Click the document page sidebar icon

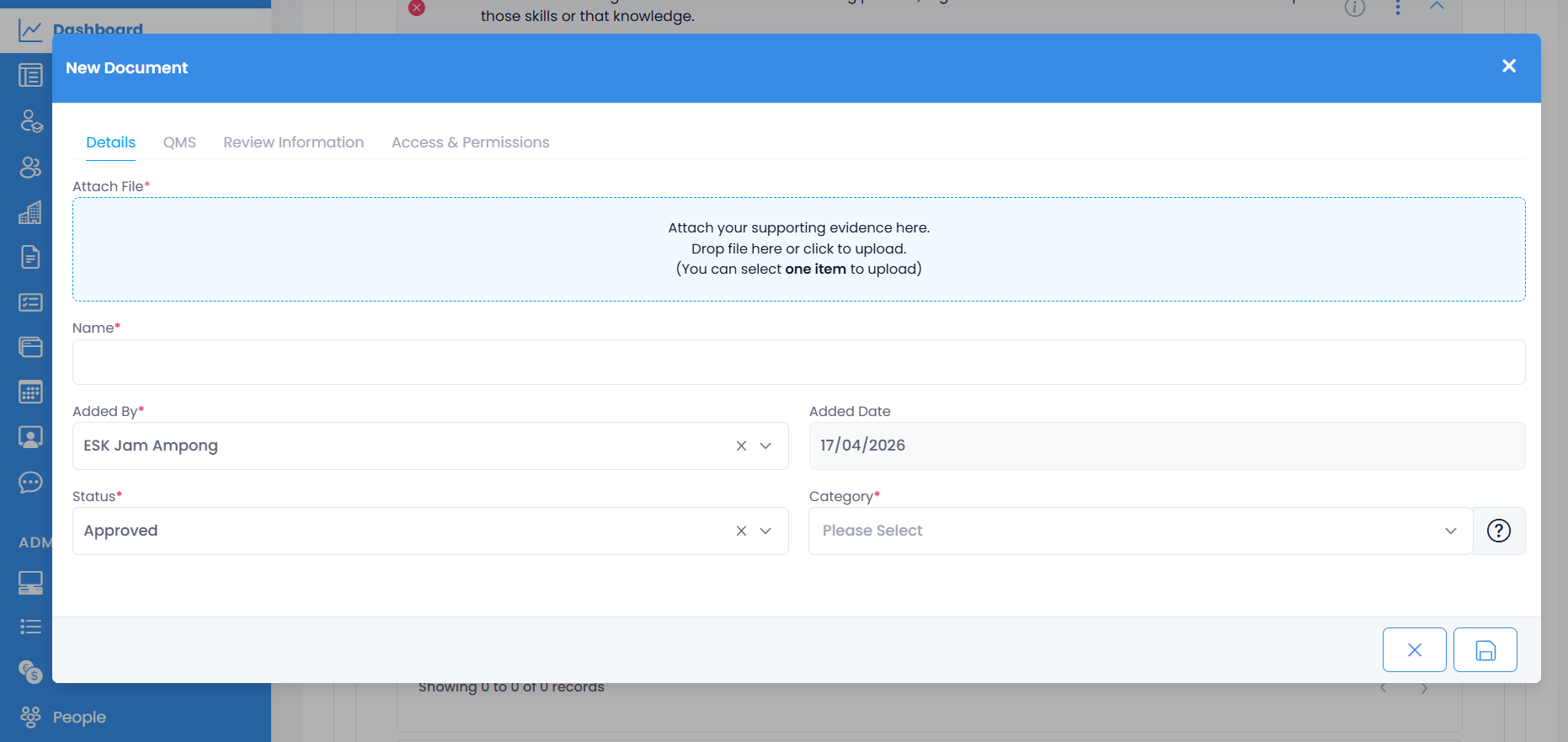click(30, 257)
